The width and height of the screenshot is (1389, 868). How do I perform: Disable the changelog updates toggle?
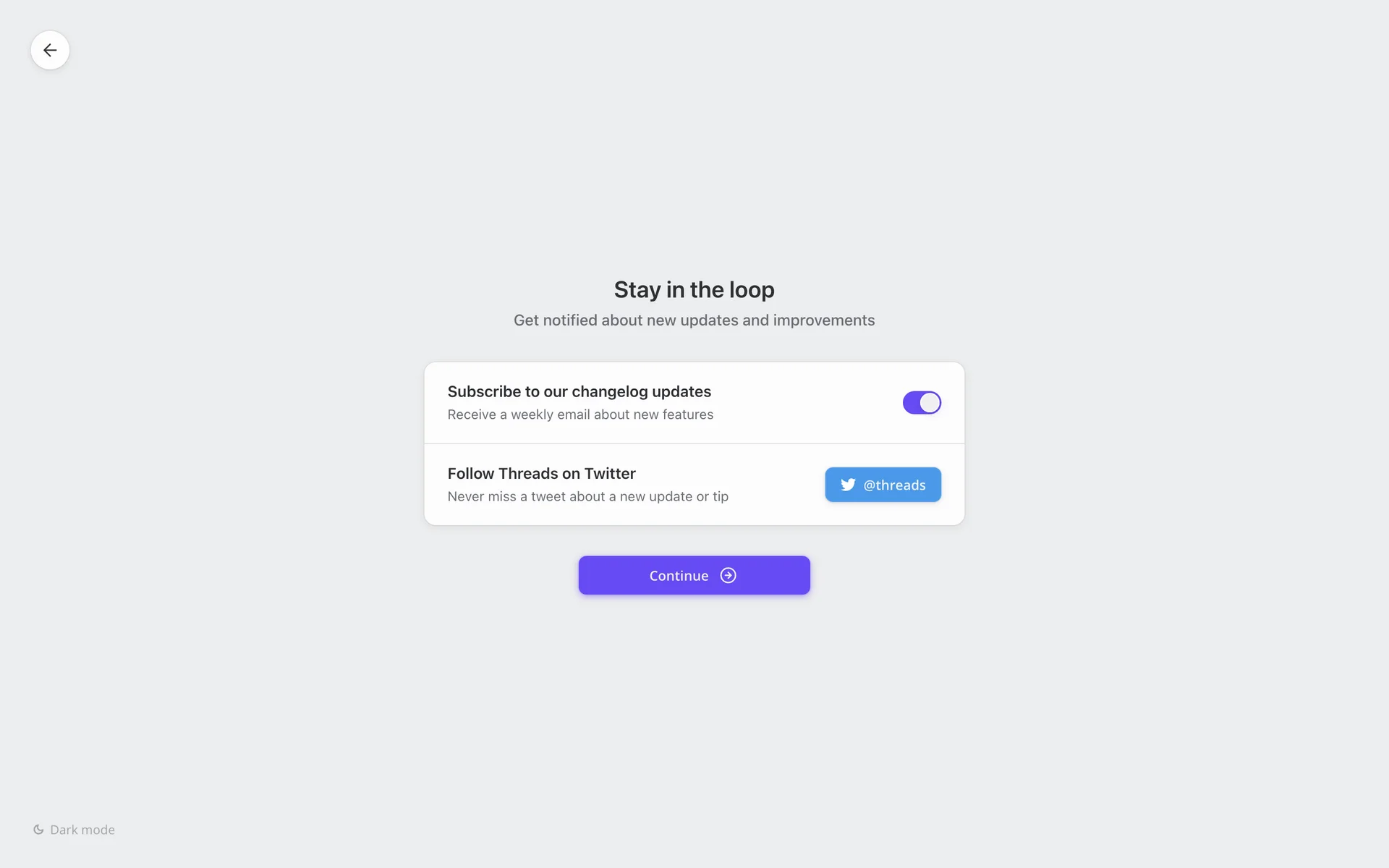922,403
